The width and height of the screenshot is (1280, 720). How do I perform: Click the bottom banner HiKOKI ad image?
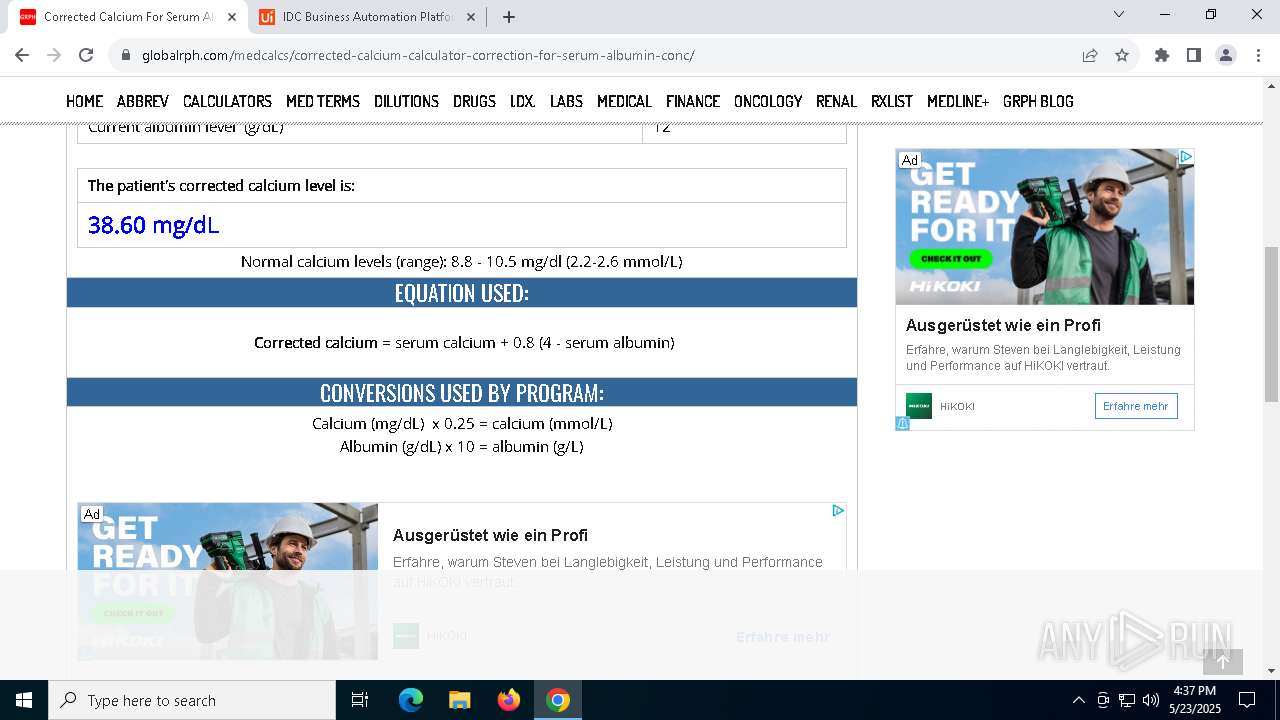pos(228,581)
